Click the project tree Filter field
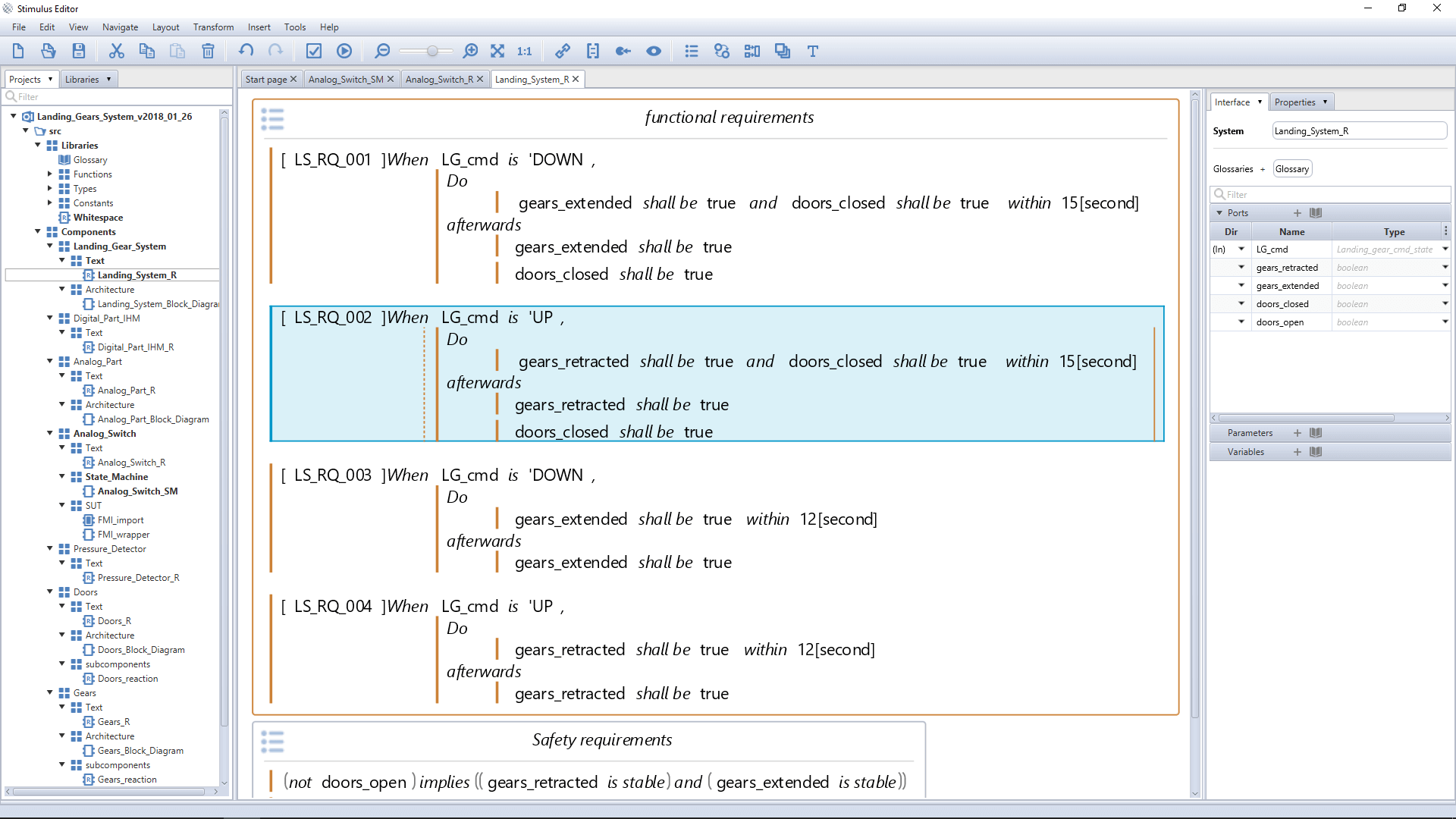1456x819 pixels. pos(118,96)
